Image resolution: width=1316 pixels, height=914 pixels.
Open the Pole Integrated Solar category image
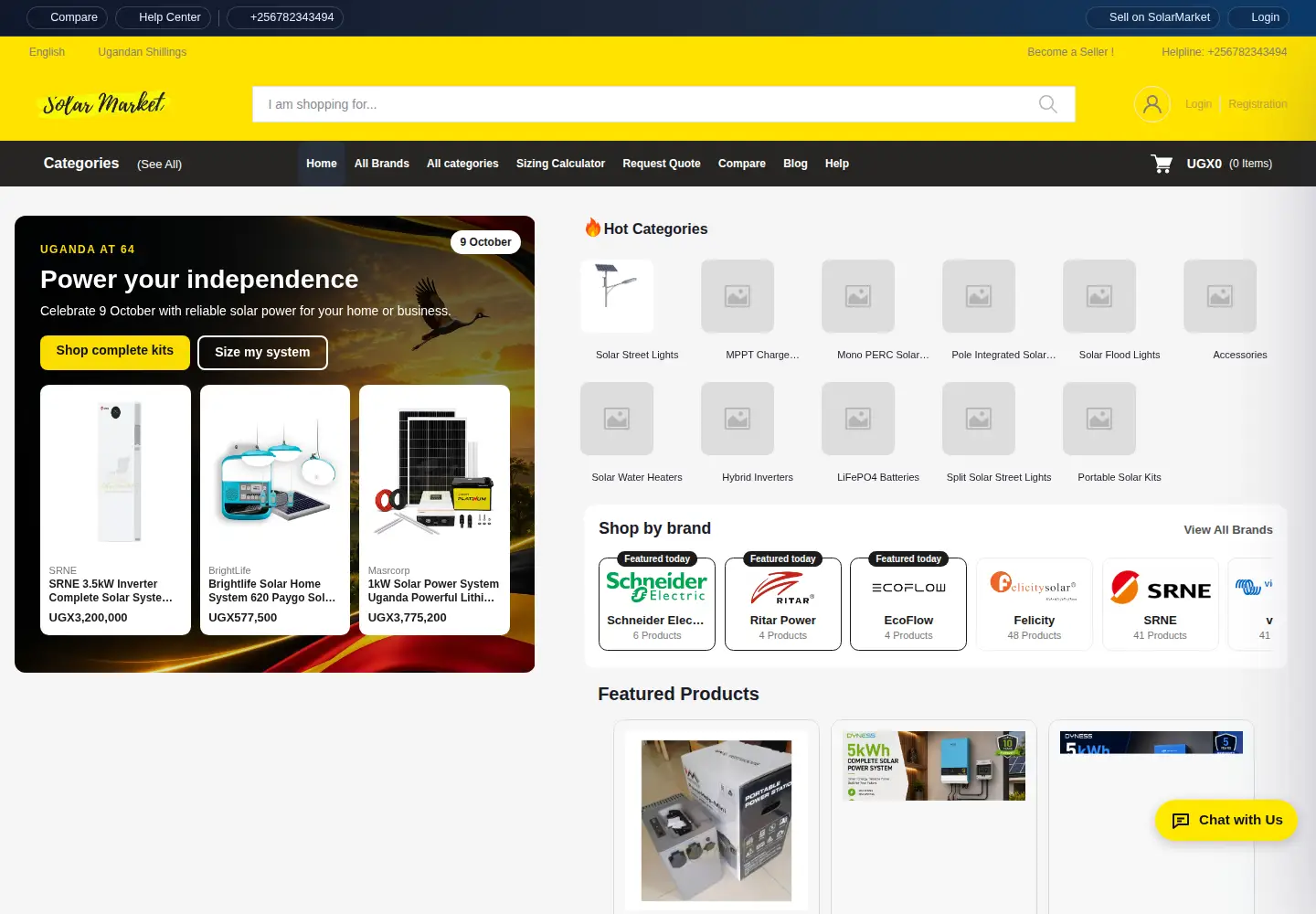click(x=979, y=296)
